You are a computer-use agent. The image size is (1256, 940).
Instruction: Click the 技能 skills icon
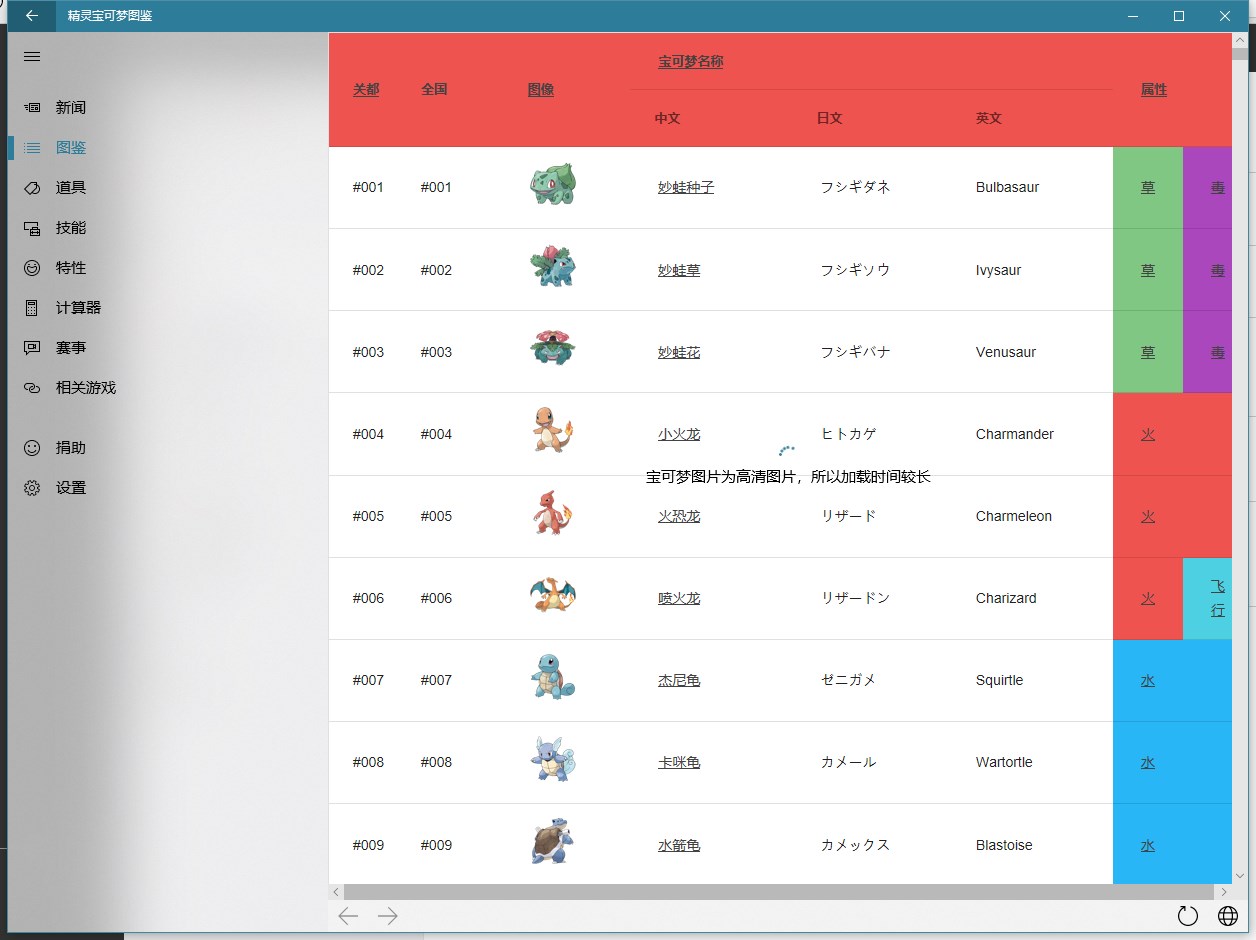tap(32, 228)
